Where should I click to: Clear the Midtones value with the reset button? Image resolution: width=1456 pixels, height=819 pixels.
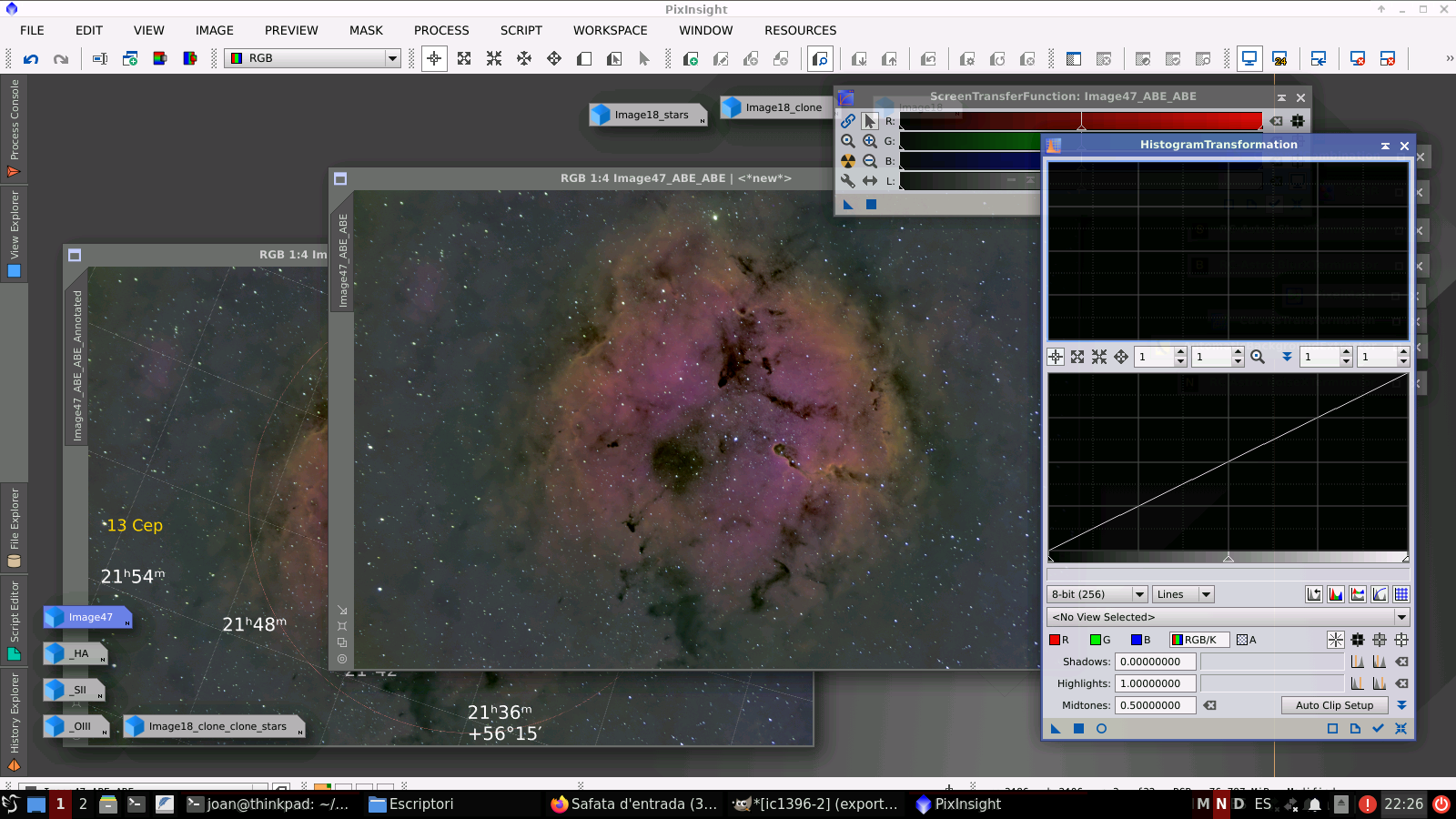pyautogui.click(x=1210, y=705)
